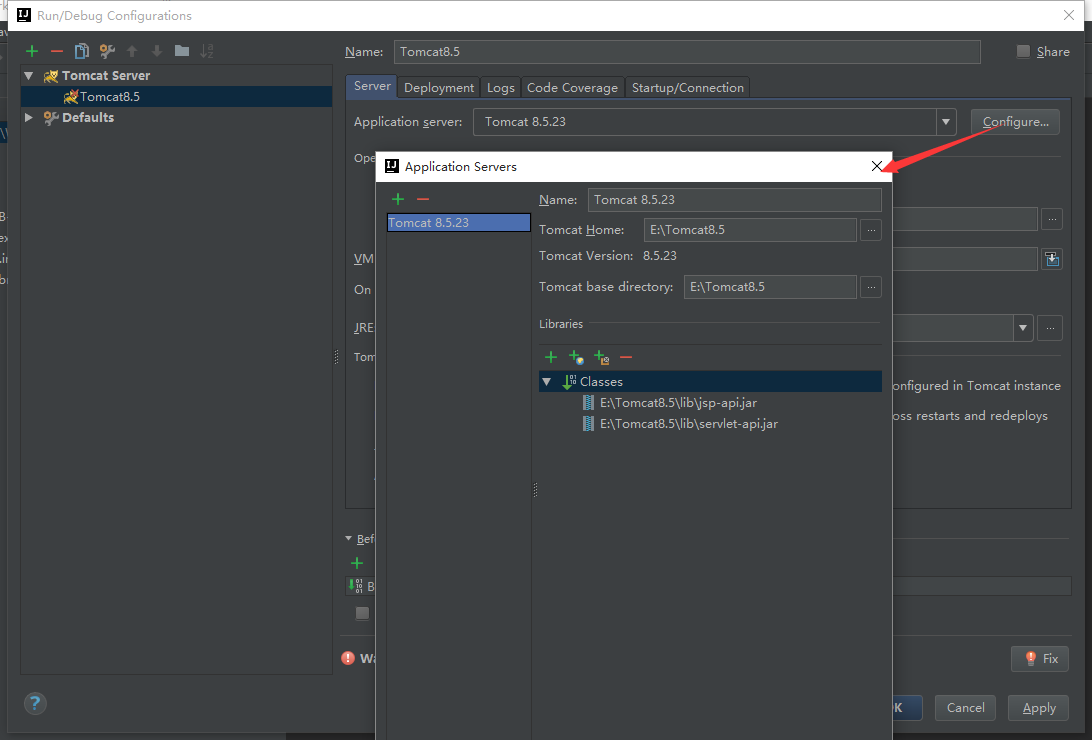
Task: Click the Configure... button
Action: [x=1015, y=122]
